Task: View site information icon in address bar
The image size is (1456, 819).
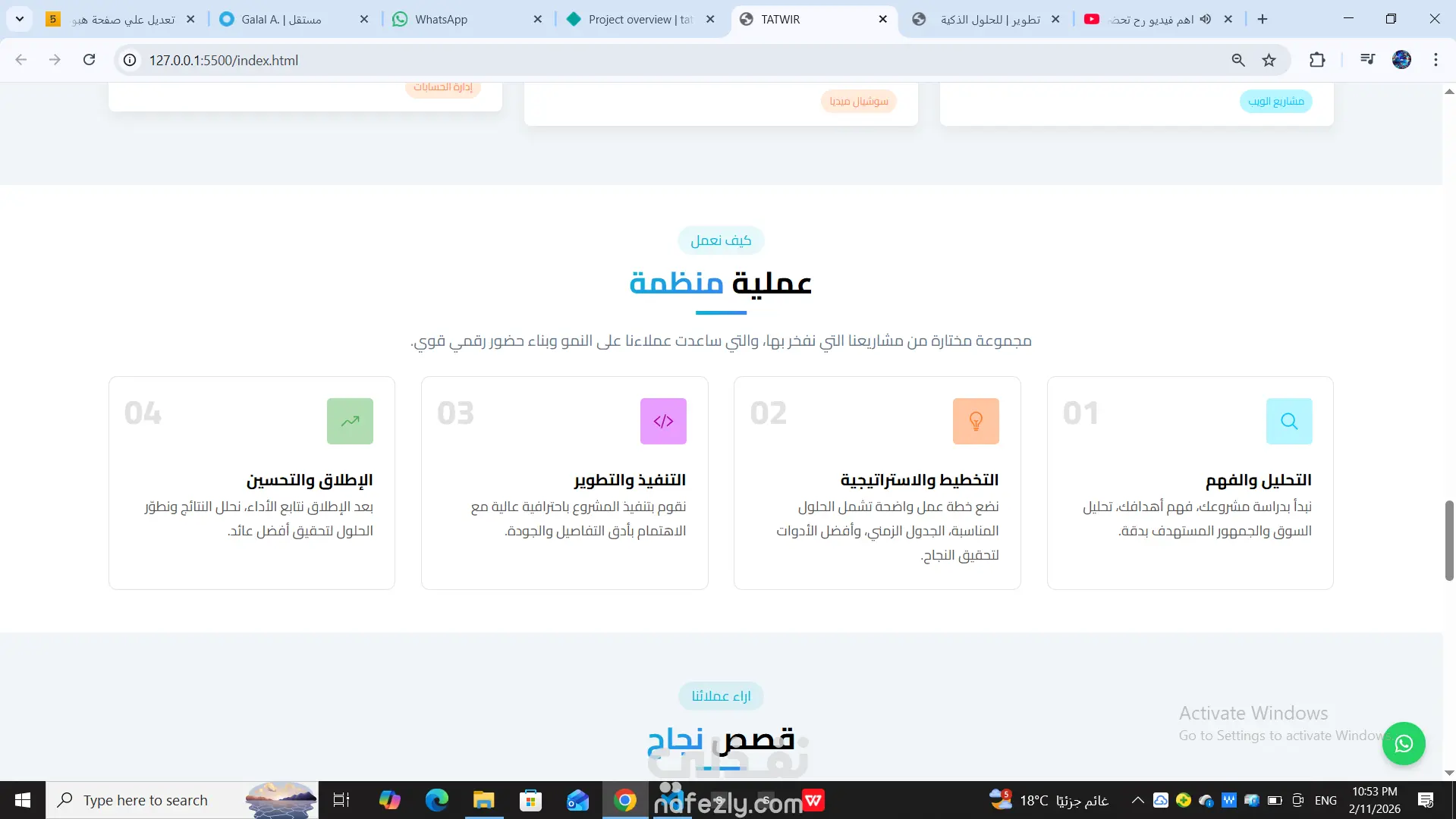Action: coord(131,60)
